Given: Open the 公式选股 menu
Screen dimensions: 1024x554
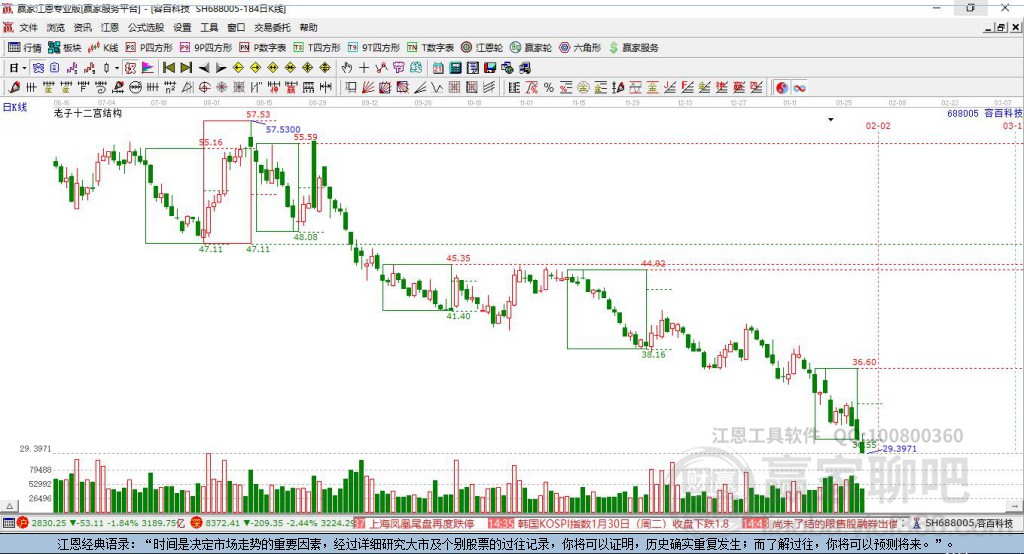Looking at the screenshot, I should [x=146, y=27].
